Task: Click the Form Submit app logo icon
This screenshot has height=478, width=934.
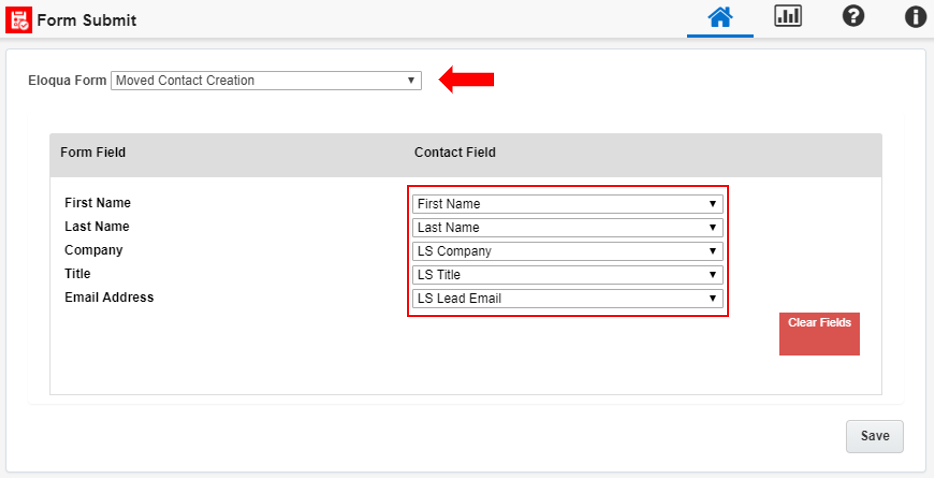Action: 19,20
